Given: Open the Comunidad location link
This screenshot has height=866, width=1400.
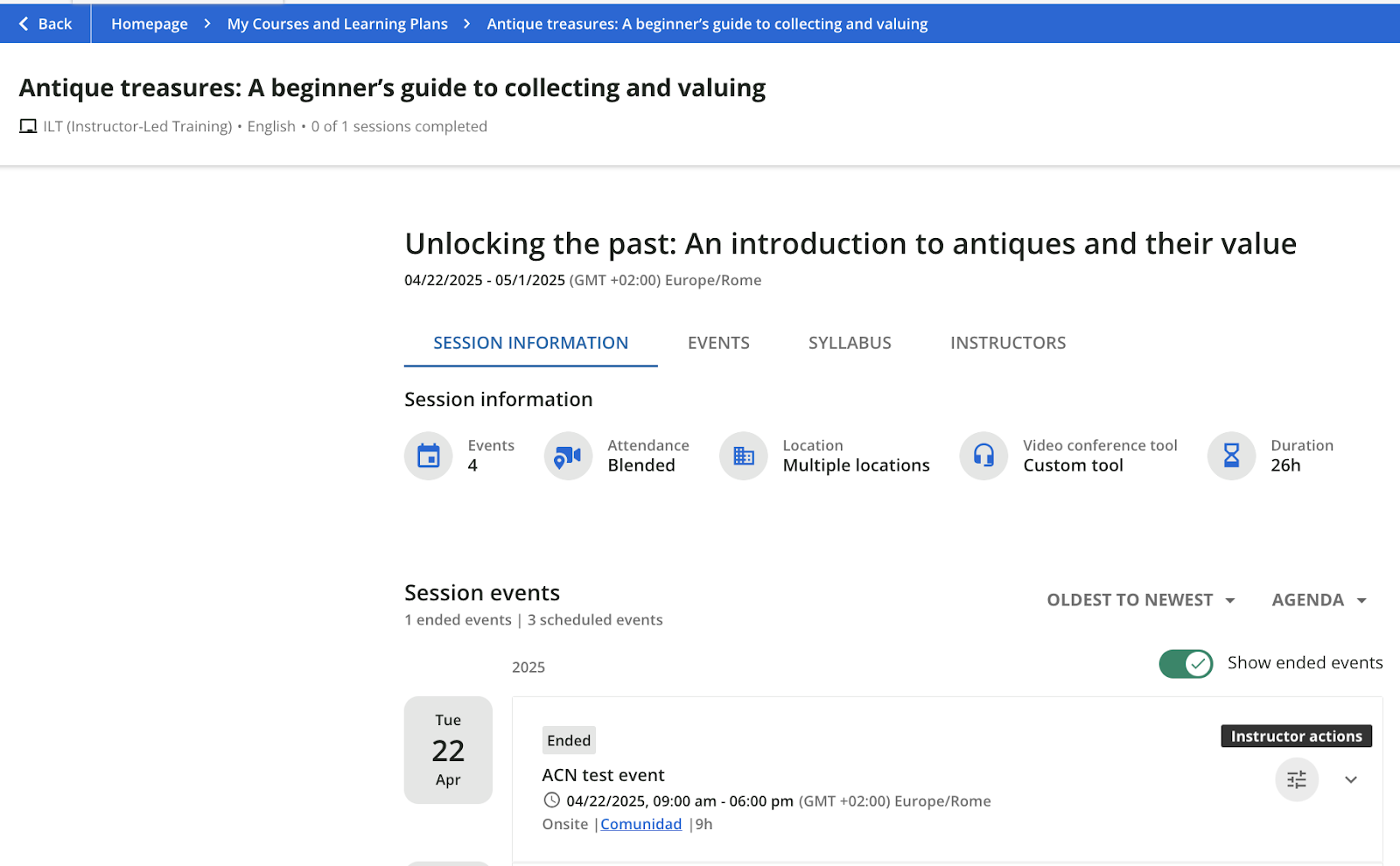Looking at the screenshot, I should click(640, 824).
